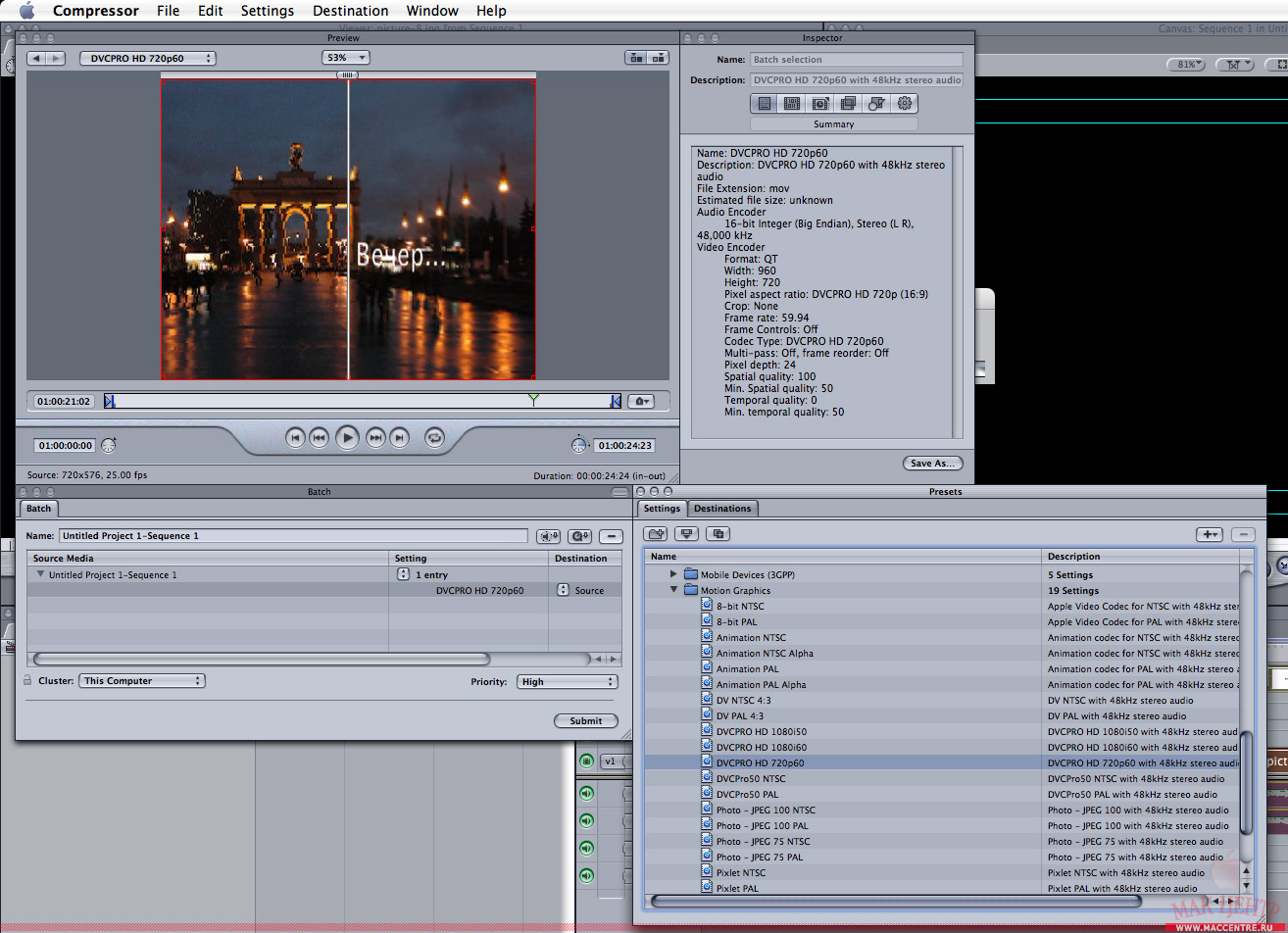1288x933 pixels.
Task: Open the Filters pane icon in Inspector
Action: (849, 103)
